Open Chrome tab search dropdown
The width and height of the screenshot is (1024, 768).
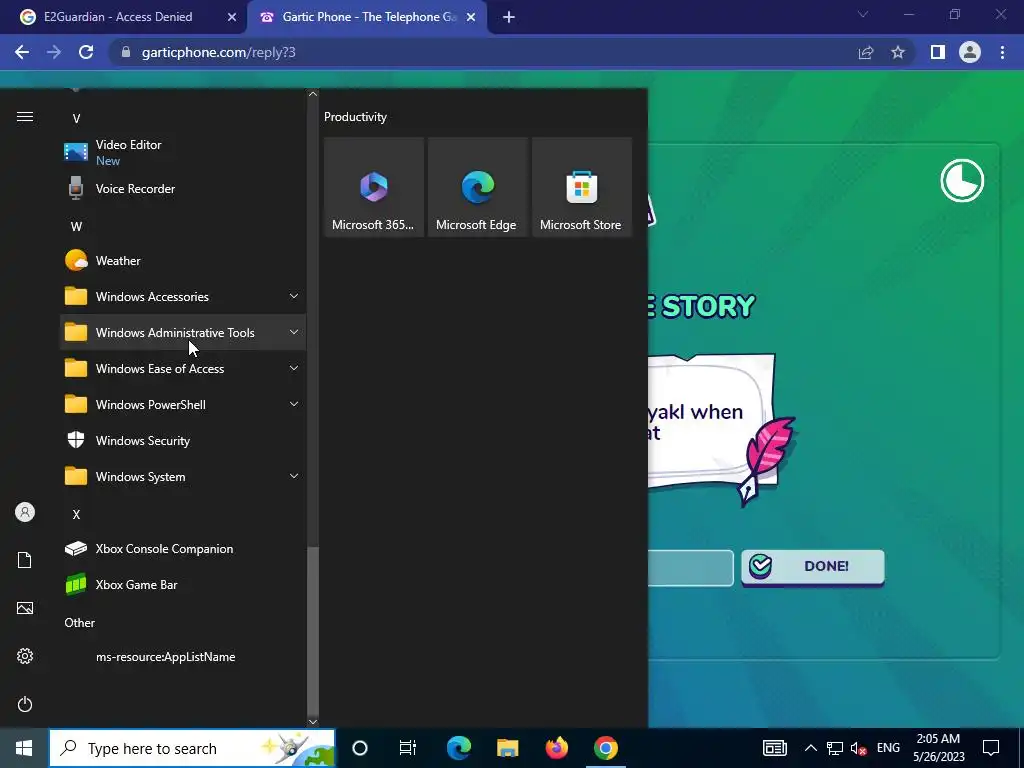(x=863, y=14)
